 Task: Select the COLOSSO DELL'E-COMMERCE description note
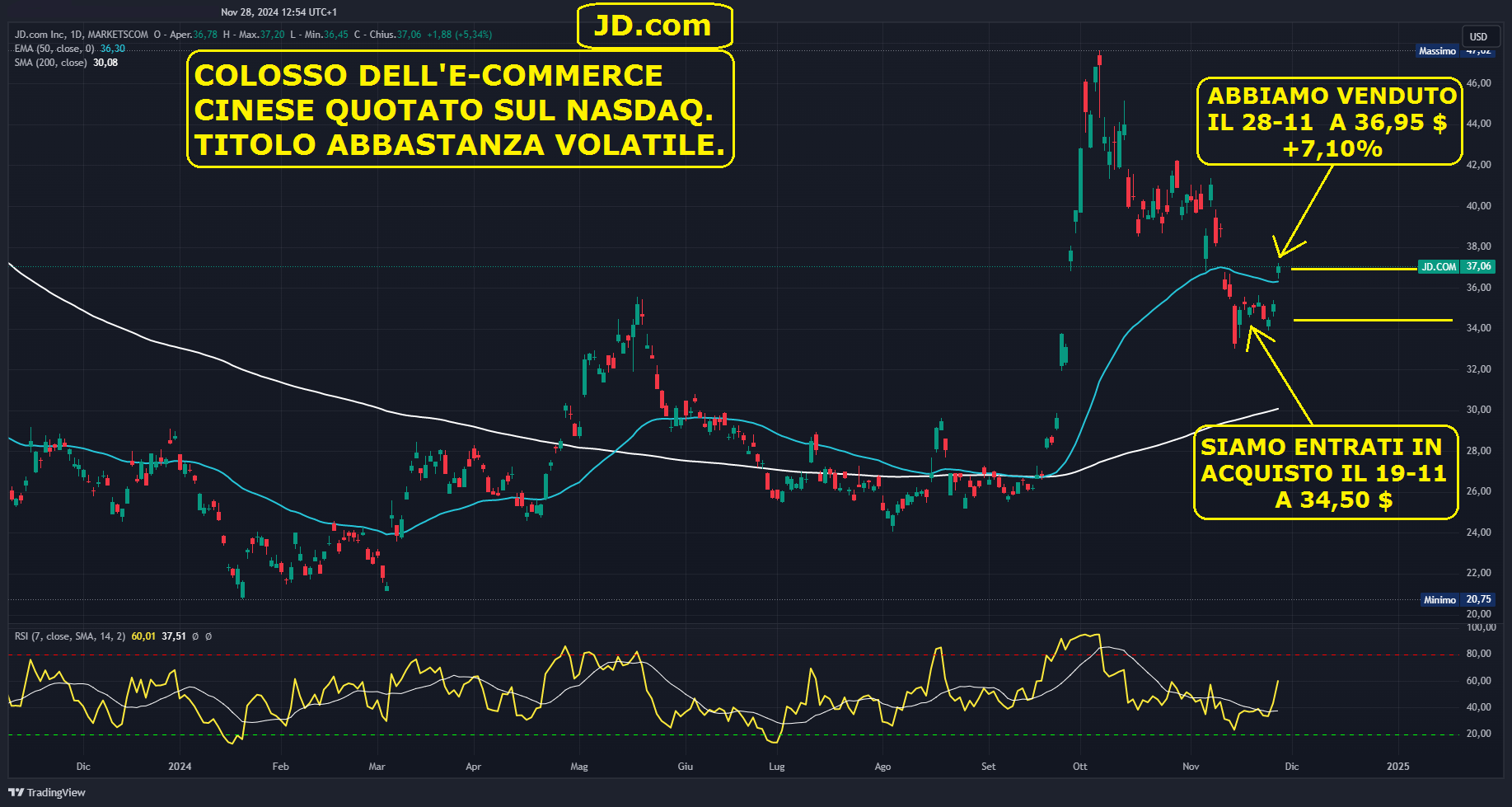click(x=460, y=110)
